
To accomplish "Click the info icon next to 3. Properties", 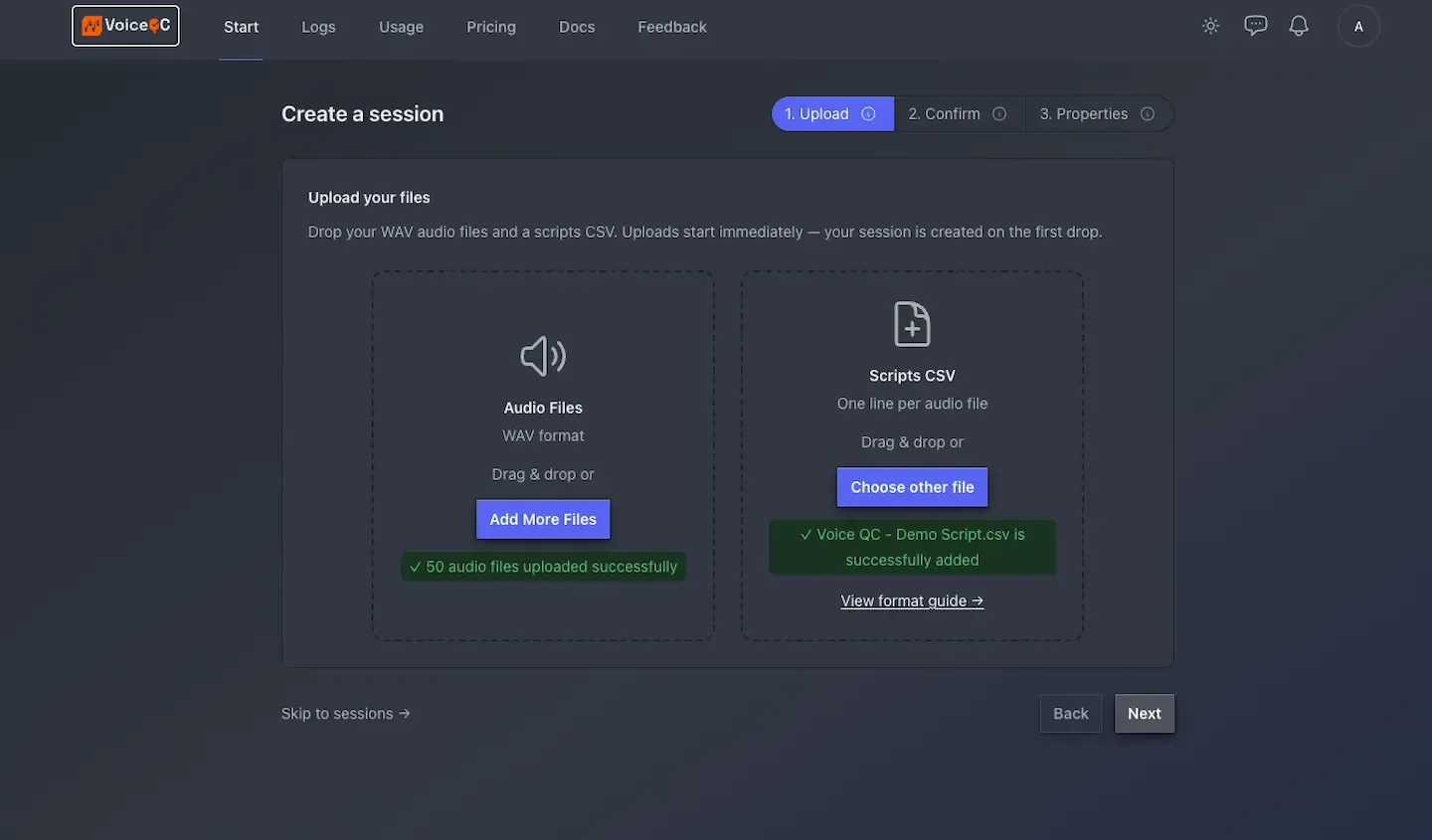I will click(x=1148, y=114).
